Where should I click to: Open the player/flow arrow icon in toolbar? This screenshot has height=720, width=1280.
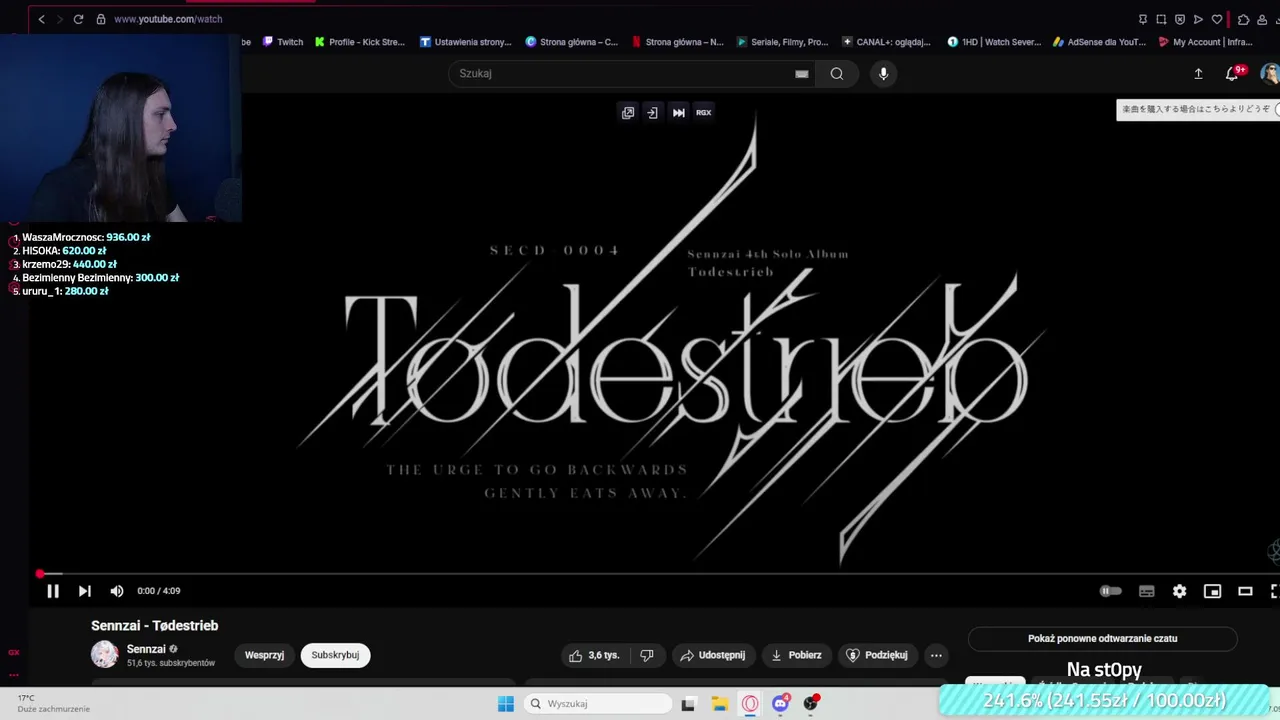click(1198, 19)
